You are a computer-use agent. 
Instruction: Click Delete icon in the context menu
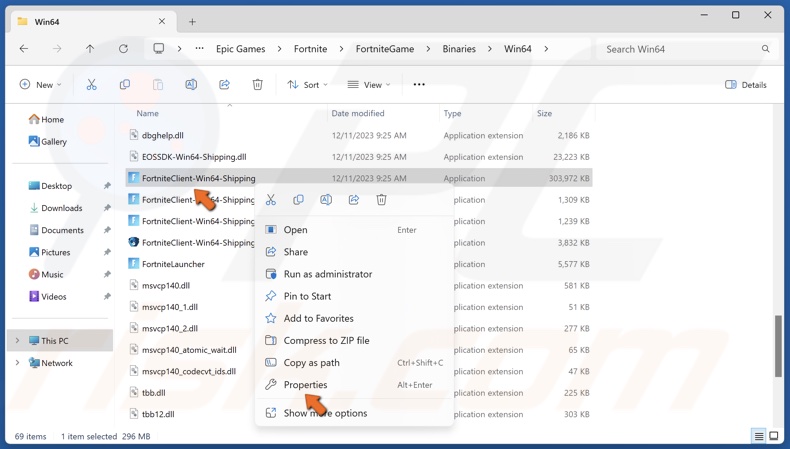click(381, 200)
